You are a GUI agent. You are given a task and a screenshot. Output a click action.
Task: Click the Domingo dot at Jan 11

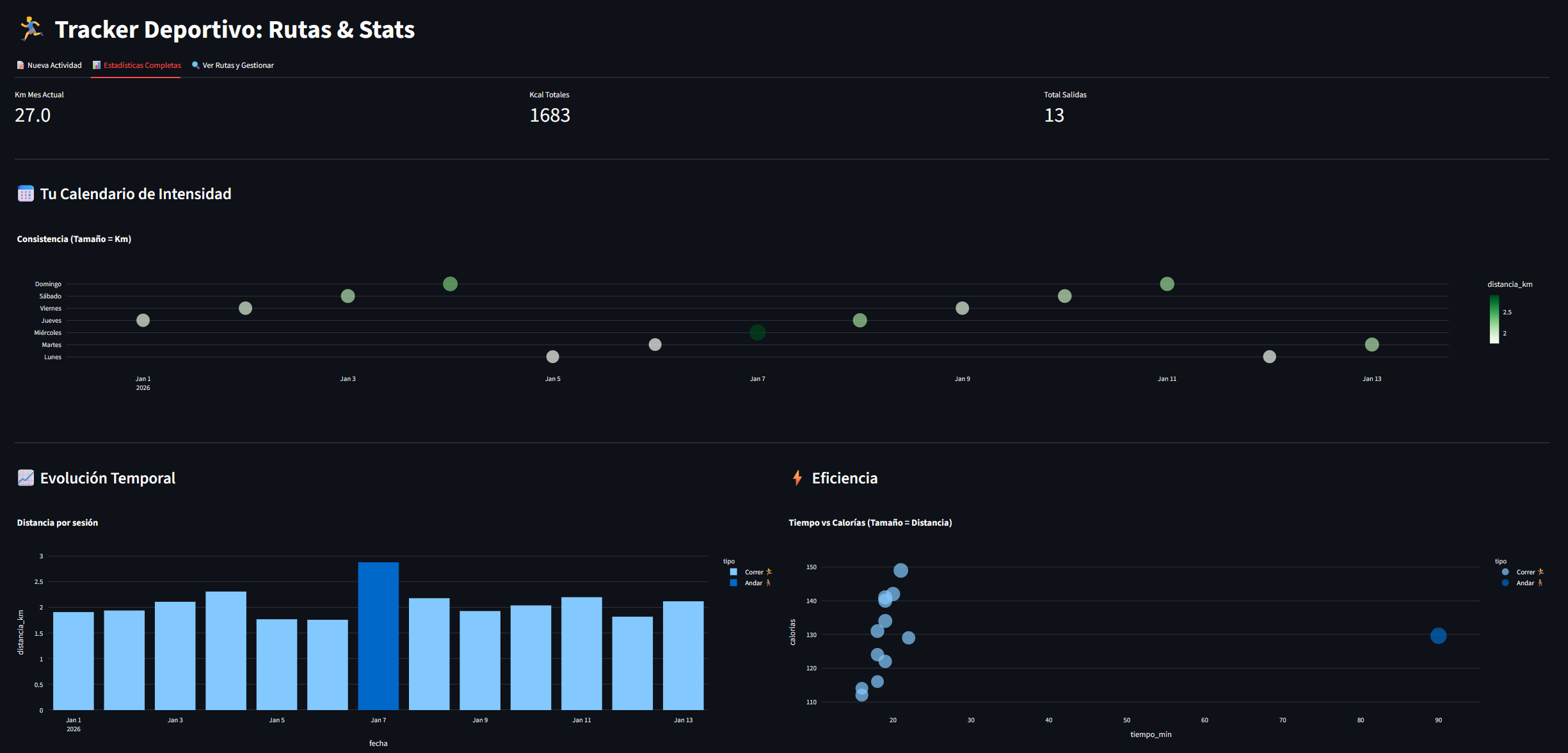(1167, 284)
